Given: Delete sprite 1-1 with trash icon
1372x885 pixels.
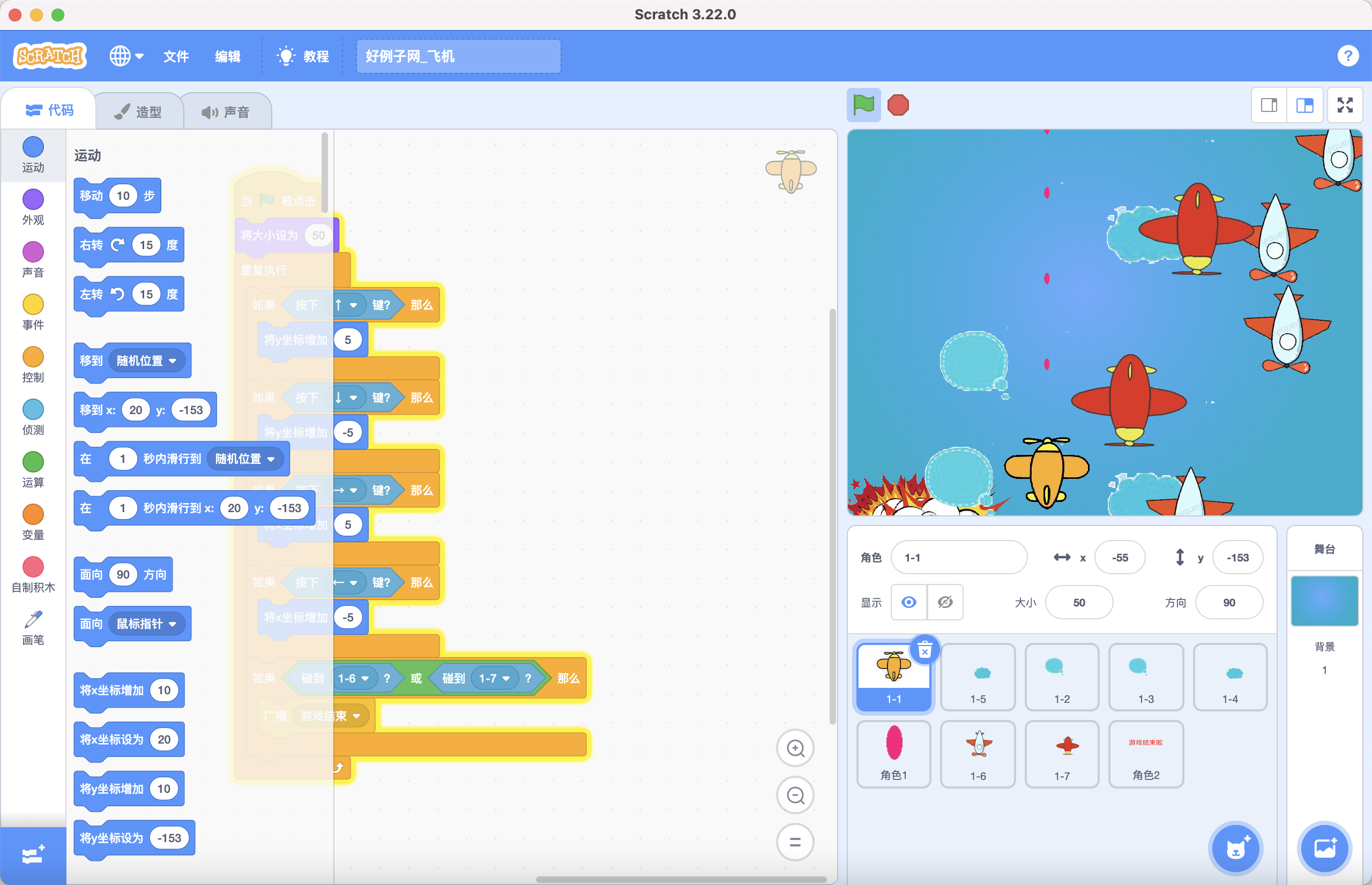Looking at the screenshot, I should click(924, 650).
